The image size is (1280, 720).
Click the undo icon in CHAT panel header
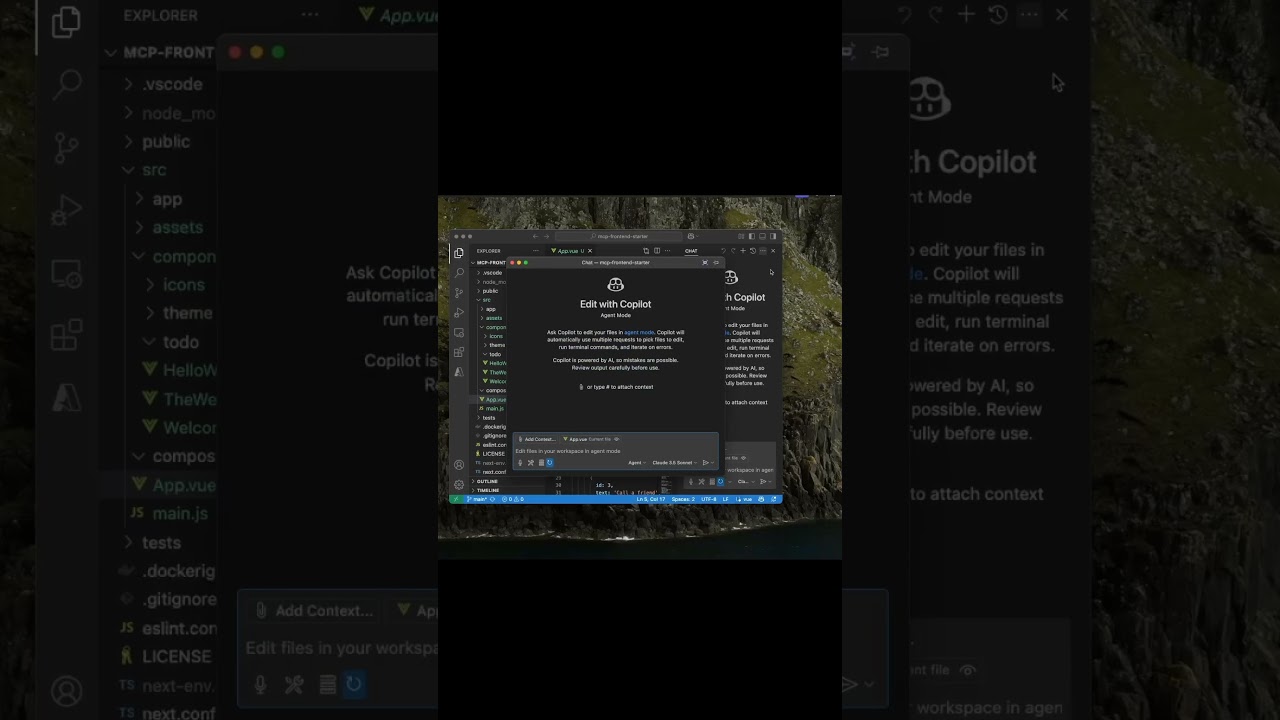(723, 251)
